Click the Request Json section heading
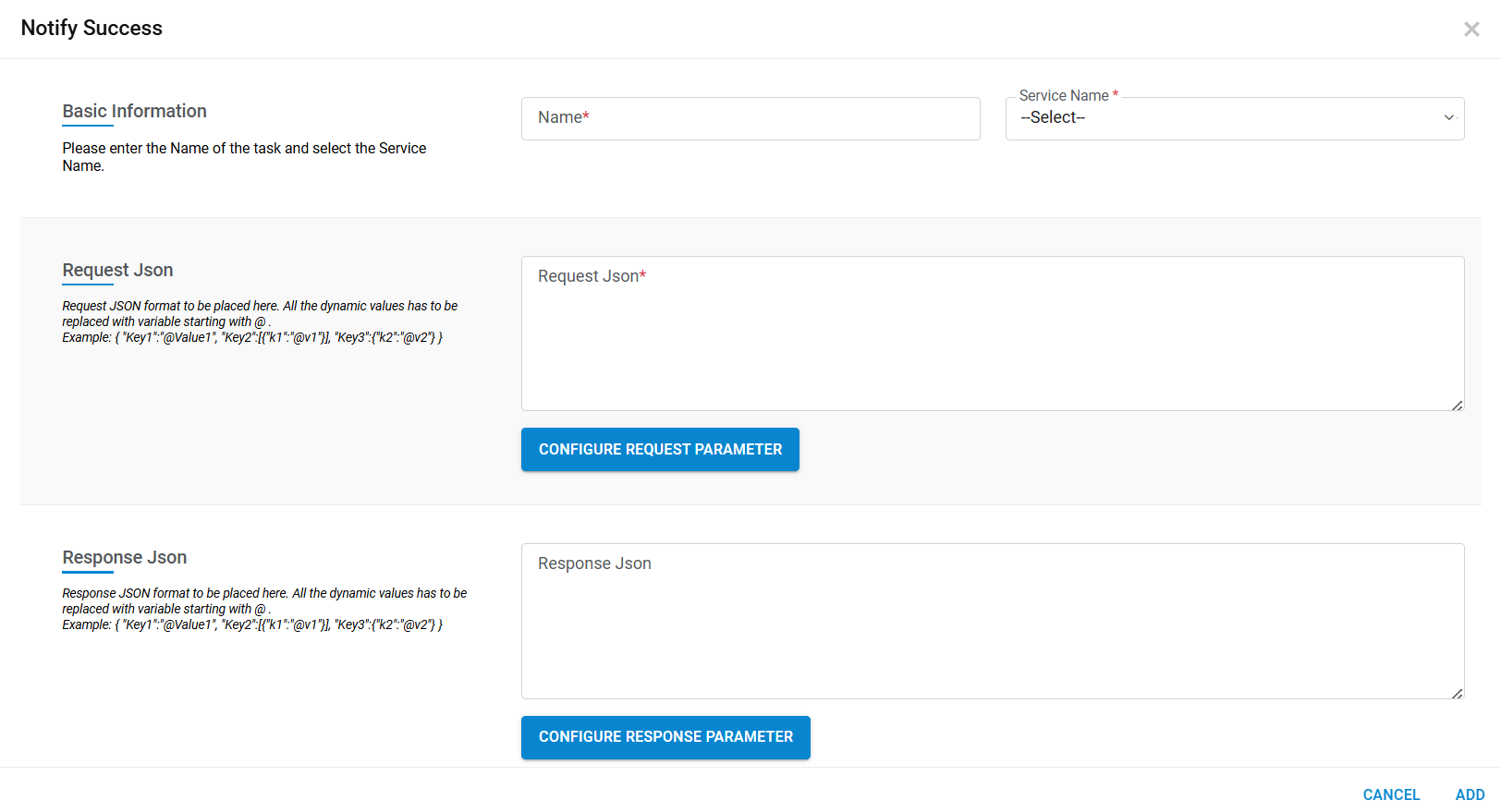Image resolution: width=1501 pixels, height=812 pixels. coord(117,271)
